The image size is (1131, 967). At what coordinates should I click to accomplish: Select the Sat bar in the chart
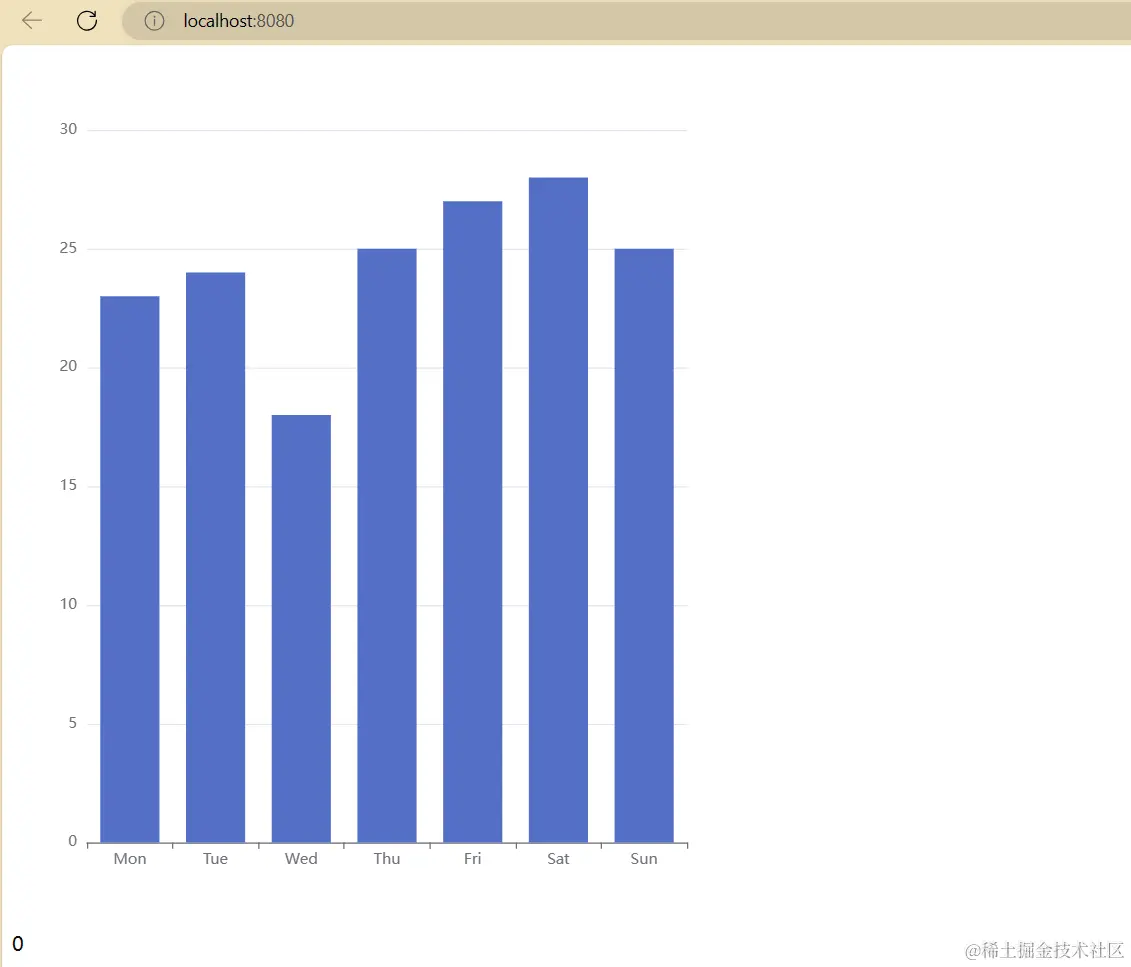click(558, 510)
